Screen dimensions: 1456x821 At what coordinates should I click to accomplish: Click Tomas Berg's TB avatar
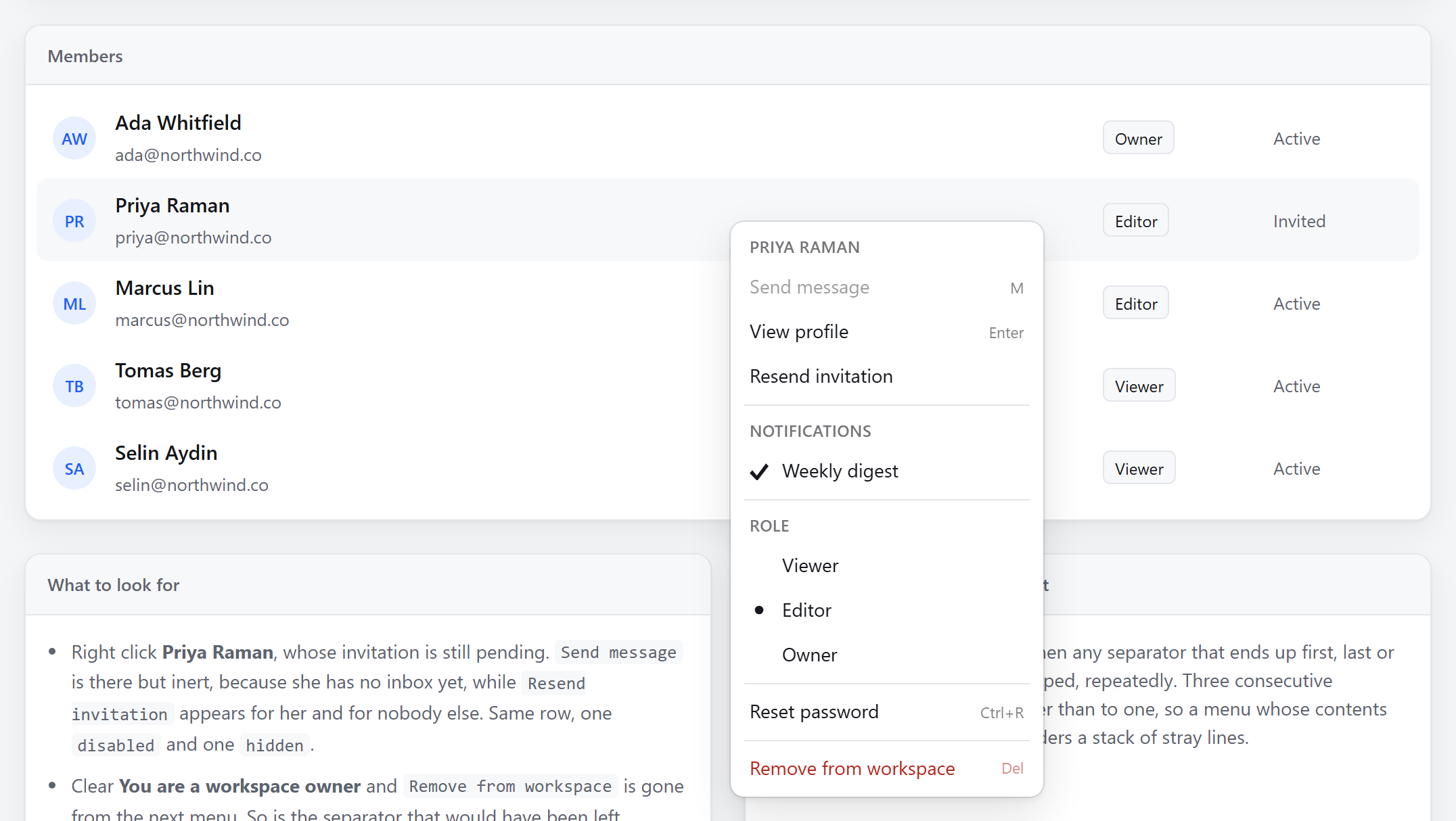pyautogui.click(x=74, y=386)
